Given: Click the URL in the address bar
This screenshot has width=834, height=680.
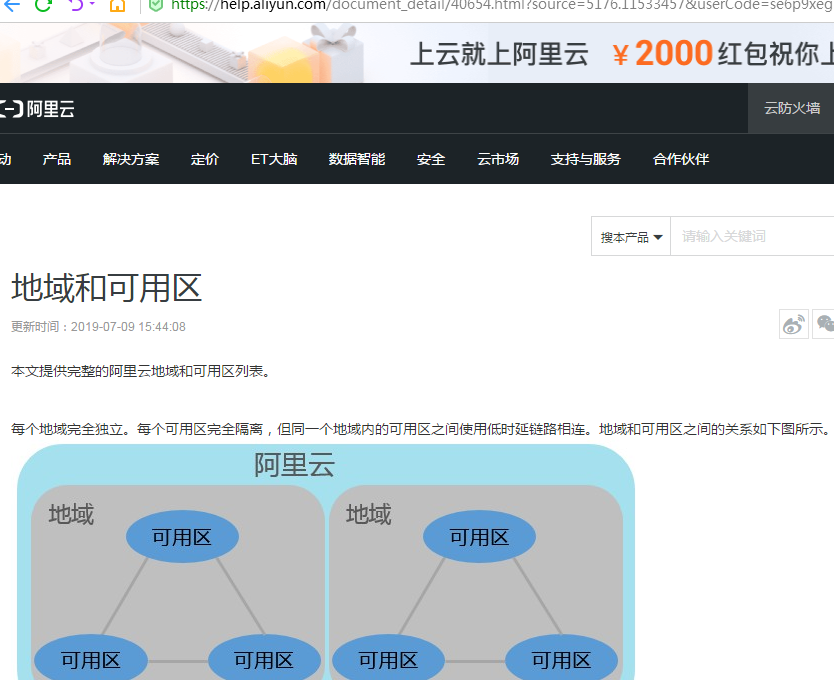Looking at the screenshot, I should pos(501,5).
